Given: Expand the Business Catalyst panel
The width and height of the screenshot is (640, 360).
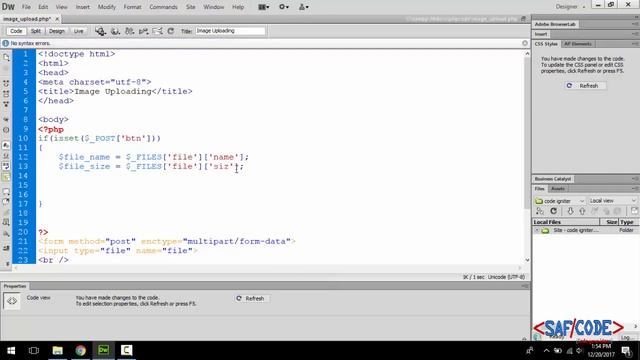Looking at the screenshot, I should [x=553, y=179].
